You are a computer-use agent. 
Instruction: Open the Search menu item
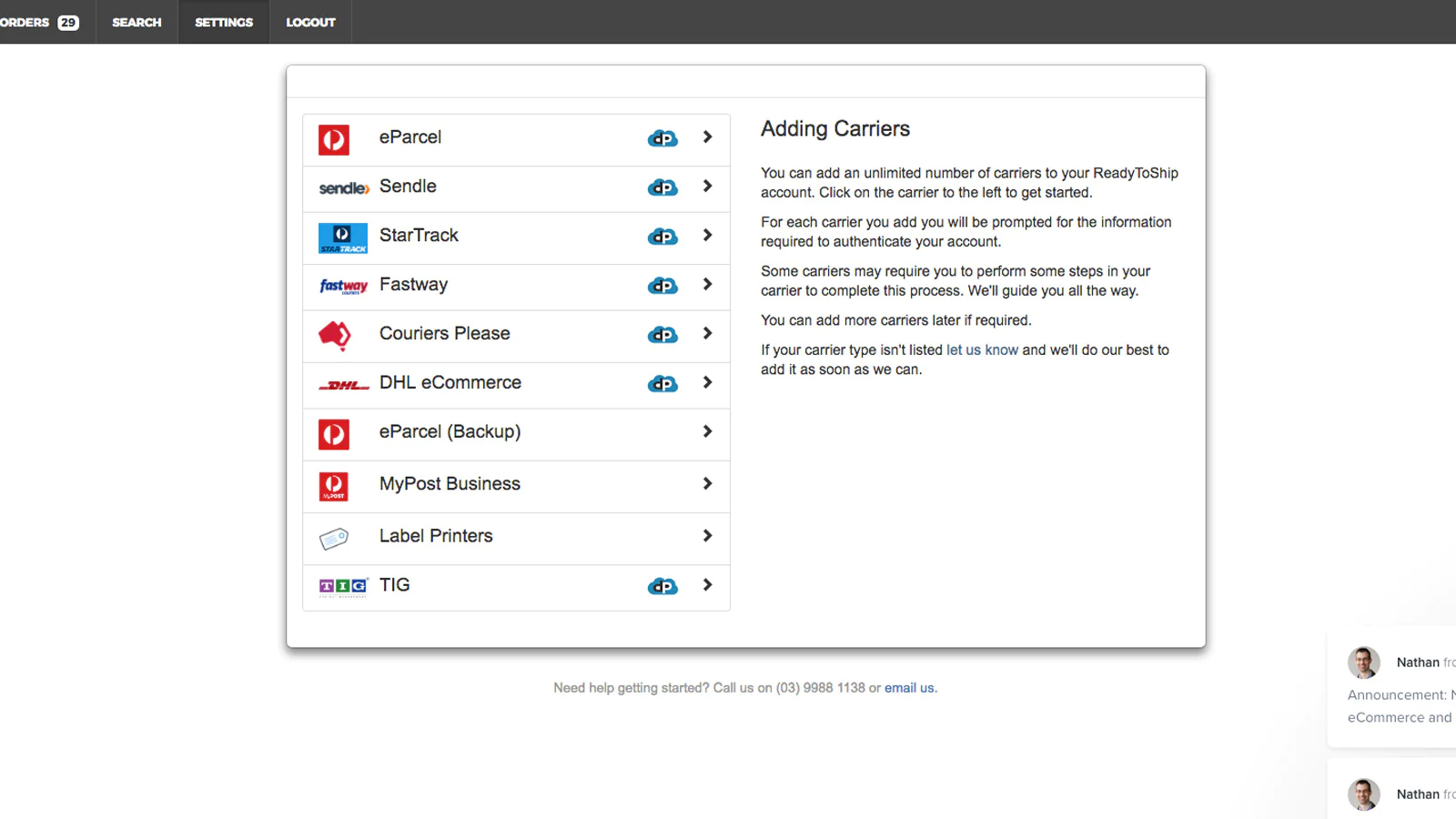[136, 22]
